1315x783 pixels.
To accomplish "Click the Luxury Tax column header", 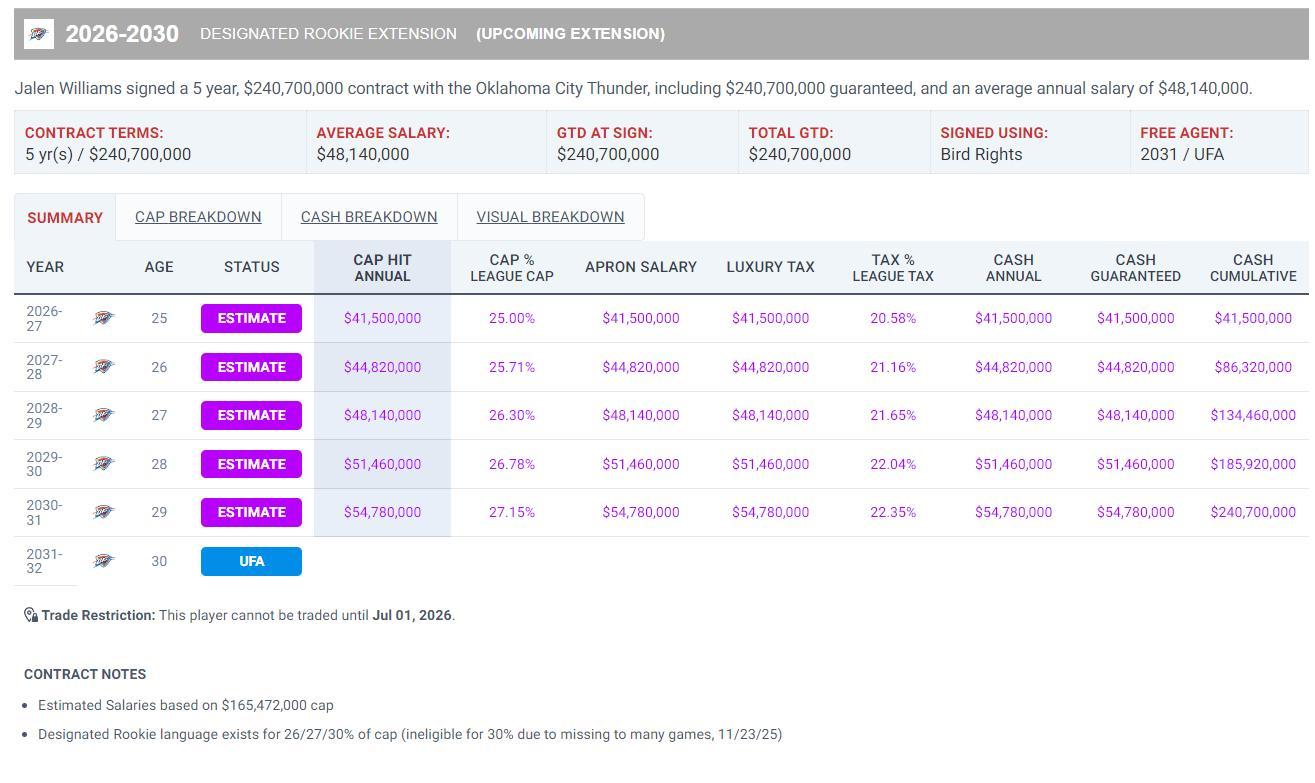I will pos(770,267).
